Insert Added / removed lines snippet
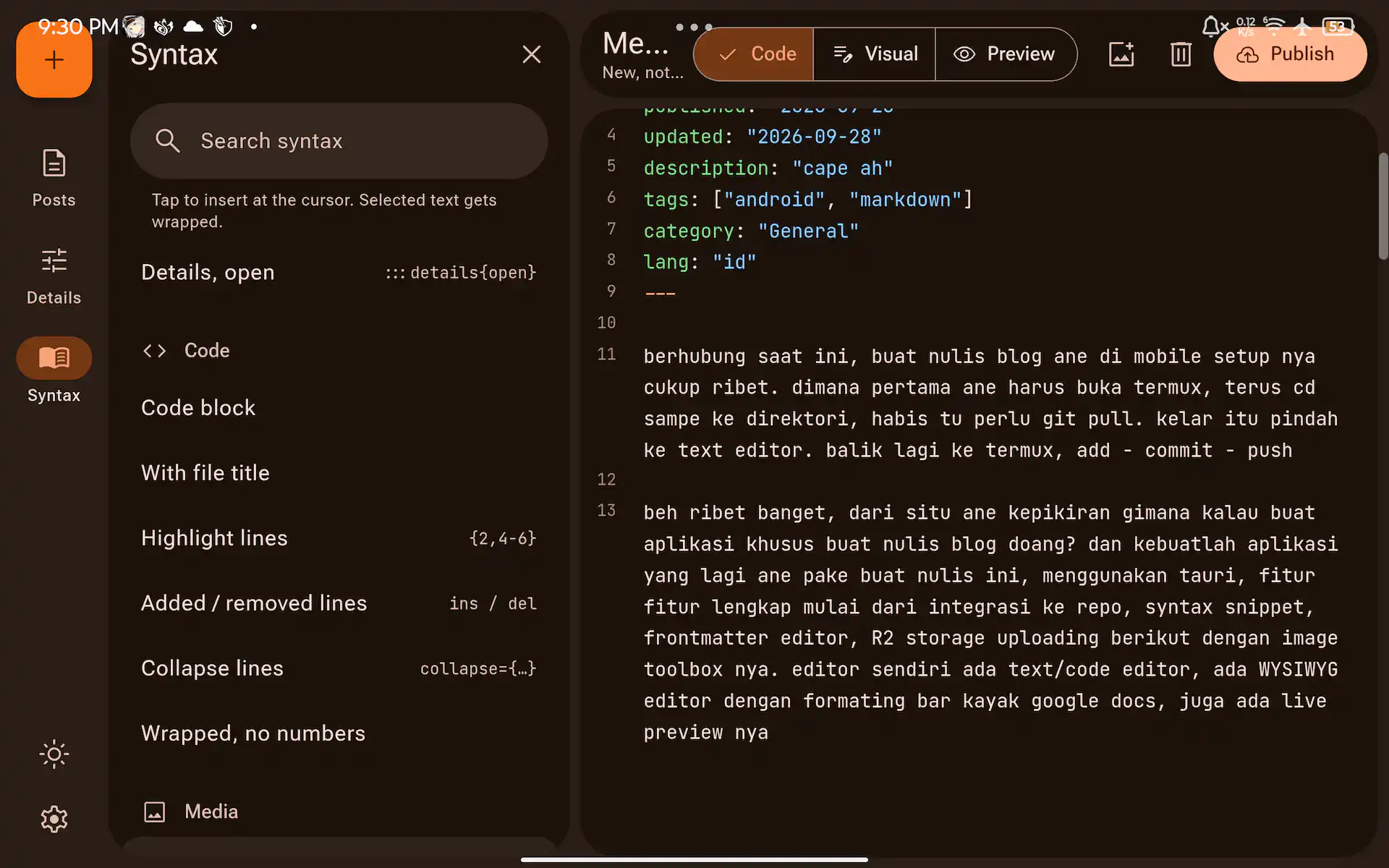This screenshot has width=1389, height=868. (x=339, y=603)
